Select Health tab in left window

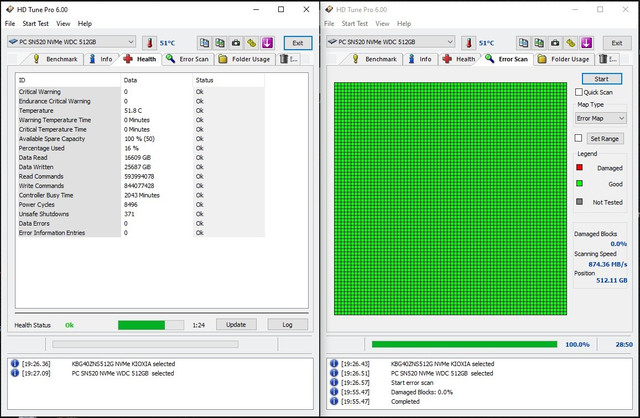coord(140,59)
